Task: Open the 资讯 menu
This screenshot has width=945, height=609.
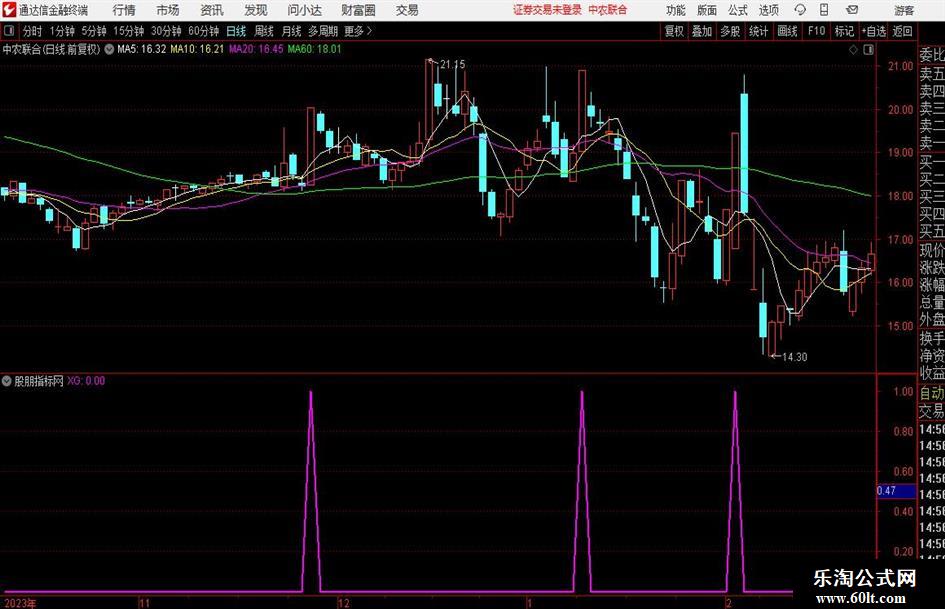Action: pyautogui.click(x=212, y=10)
